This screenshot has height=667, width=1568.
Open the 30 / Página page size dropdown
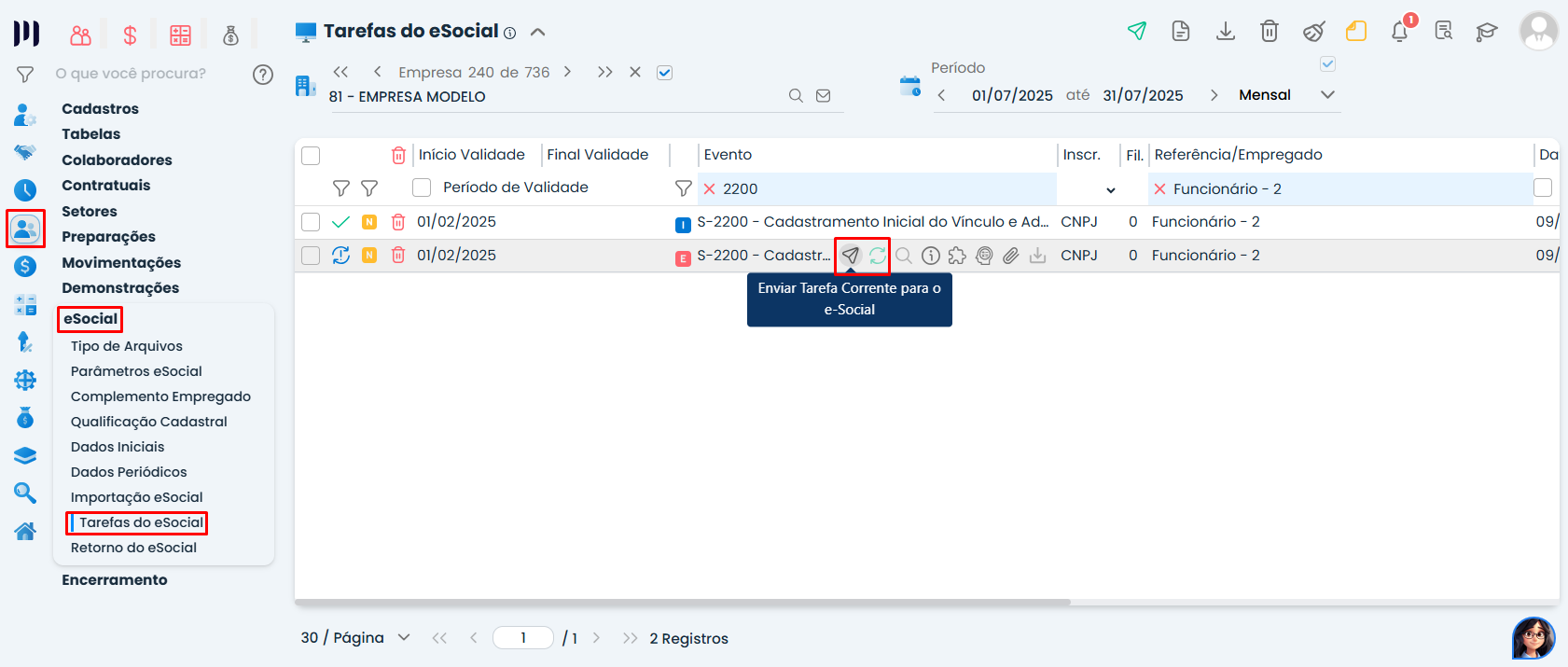404,638
